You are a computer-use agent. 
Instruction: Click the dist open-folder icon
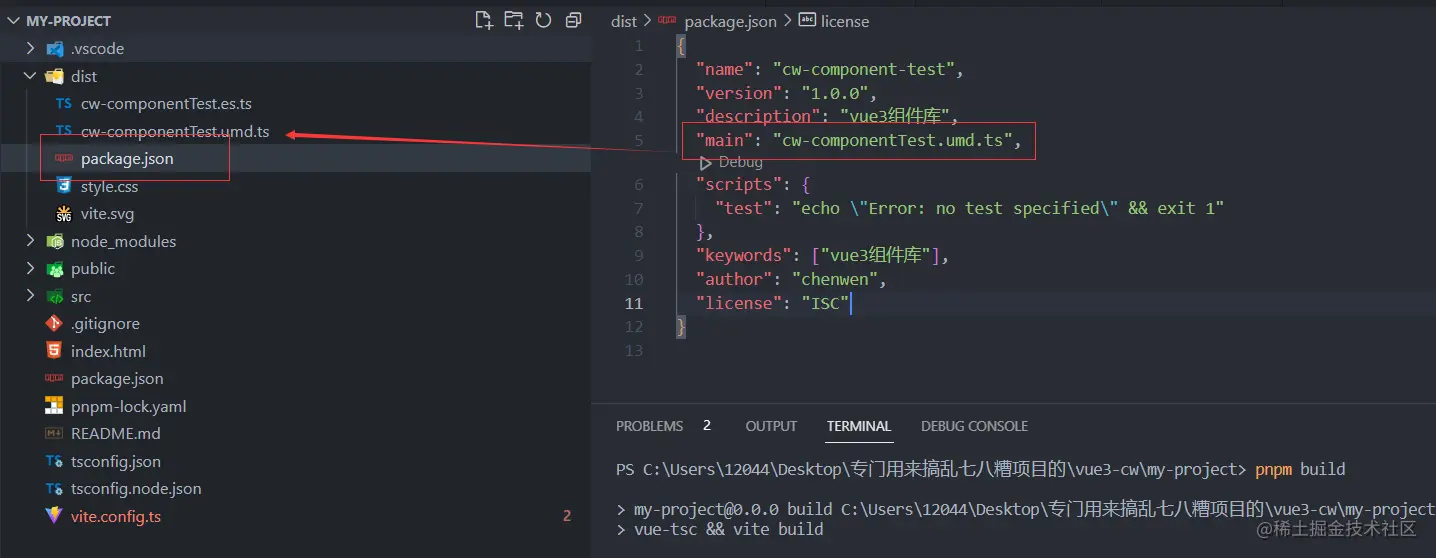pyautogui.click(x=55, y=76)
